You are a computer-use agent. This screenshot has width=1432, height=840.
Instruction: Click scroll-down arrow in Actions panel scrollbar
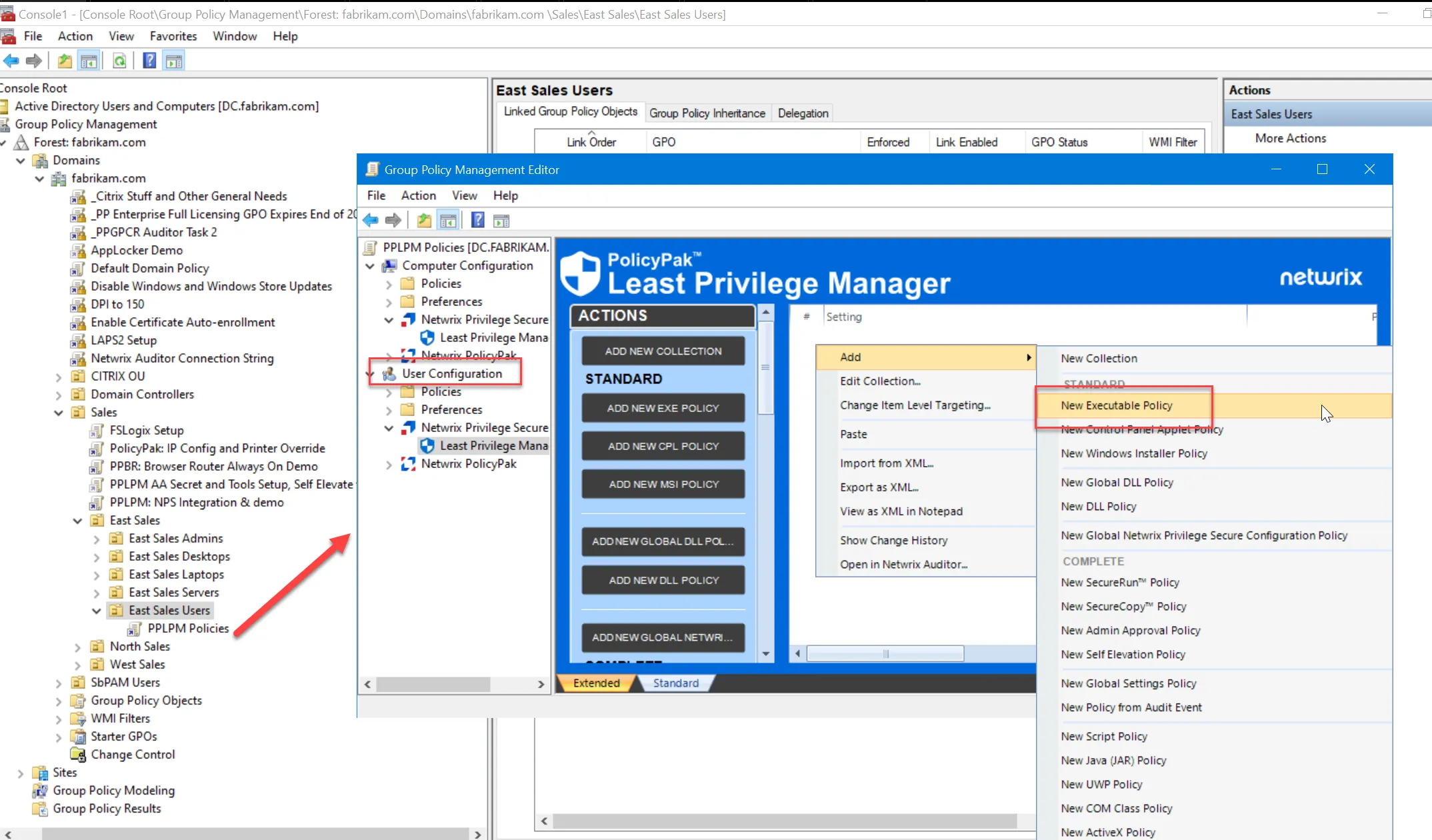[765, 654]
